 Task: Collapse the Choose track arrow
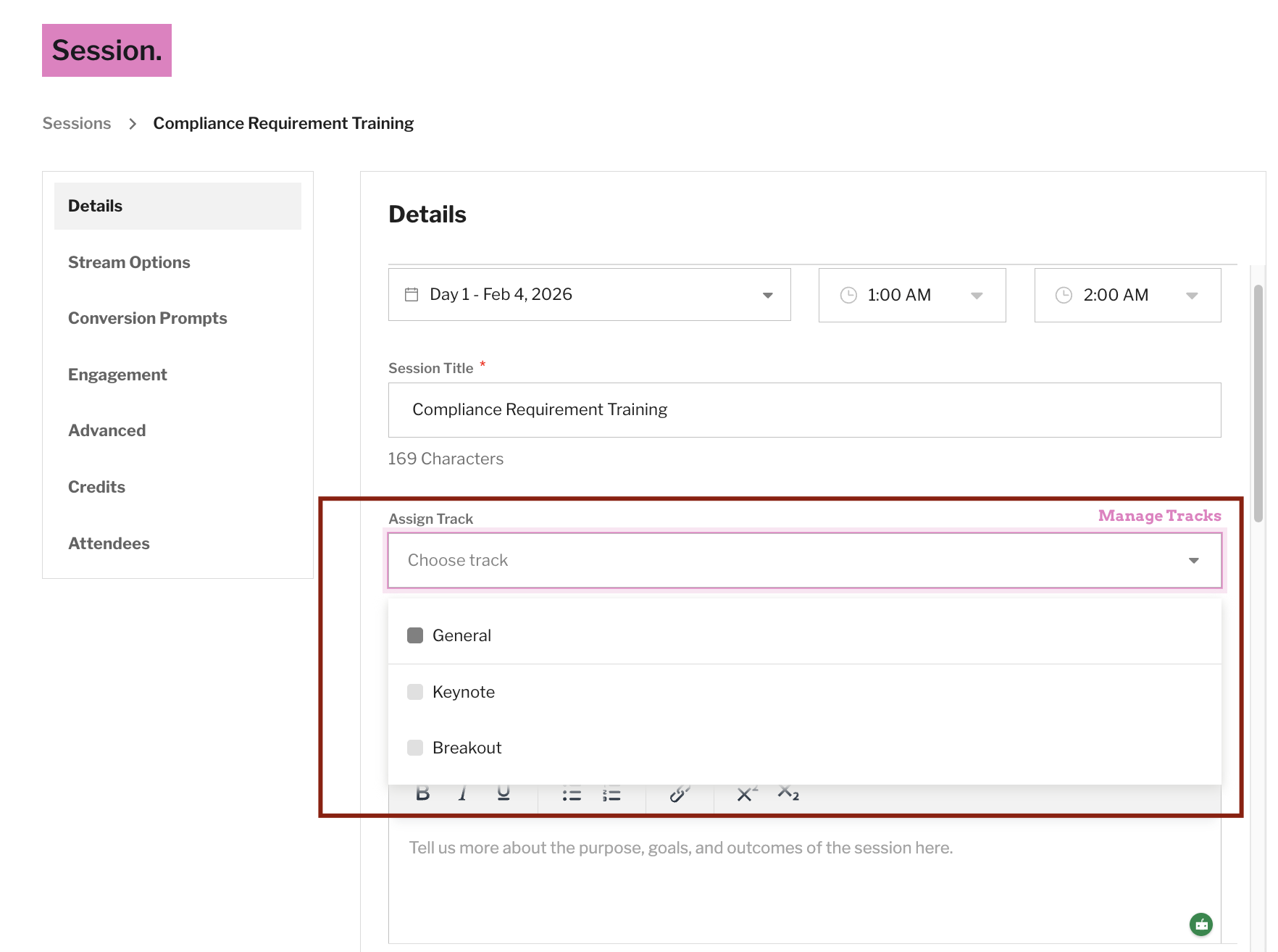(1194, 560)
